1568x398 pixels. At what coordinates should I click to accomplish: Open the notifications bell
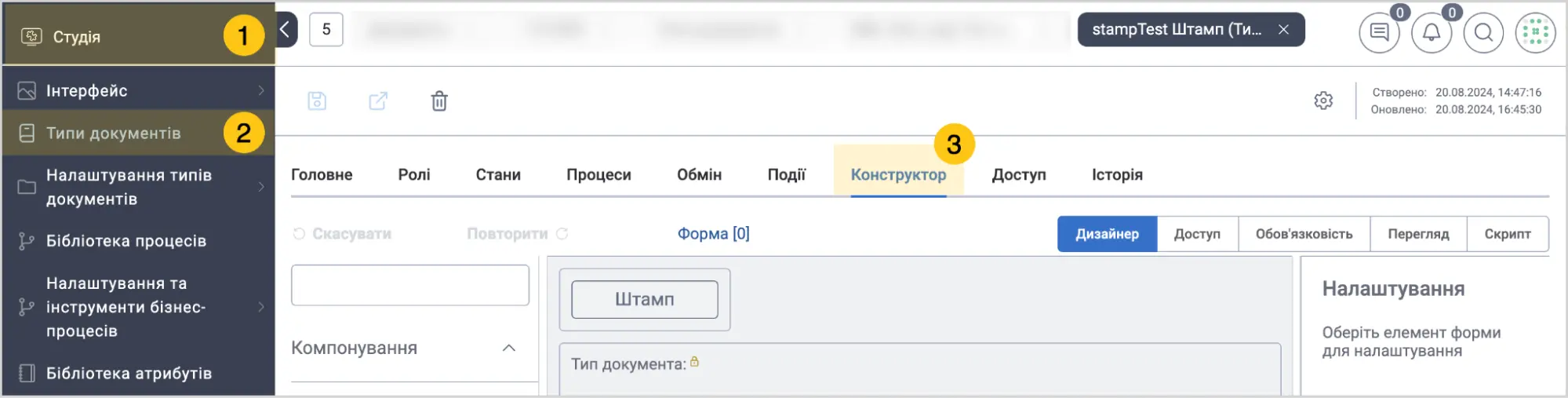point(1432,33)
